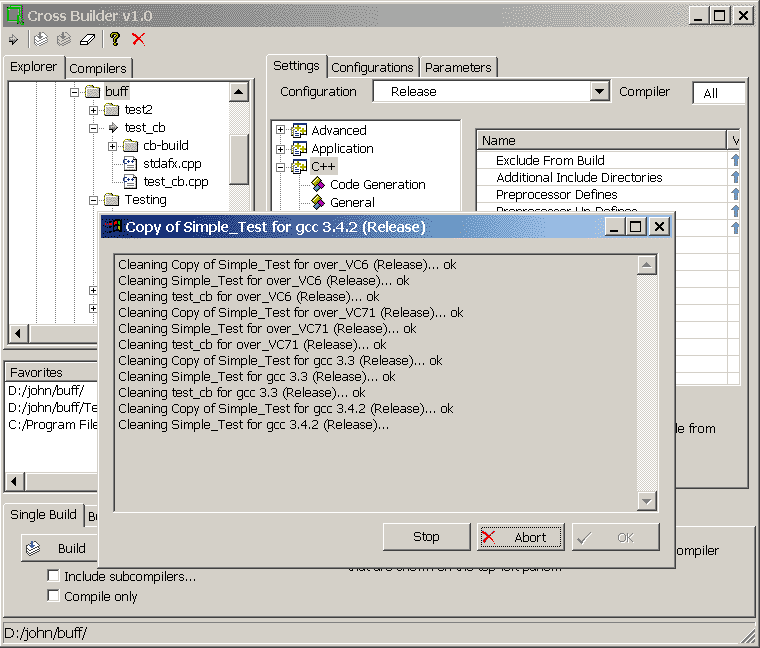Expand the Advanced settings node
The image size is (760, 648).
tap(281, 130)
